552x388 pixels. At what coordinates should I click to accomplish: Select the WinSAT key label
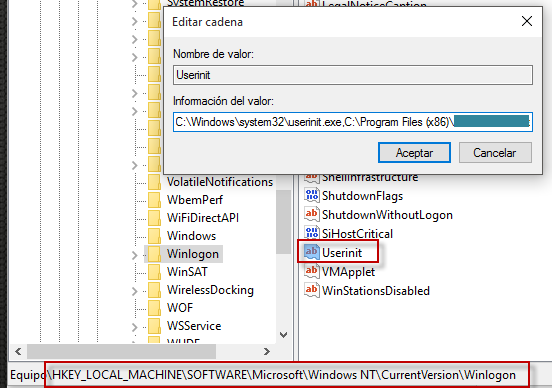point(187,272)
